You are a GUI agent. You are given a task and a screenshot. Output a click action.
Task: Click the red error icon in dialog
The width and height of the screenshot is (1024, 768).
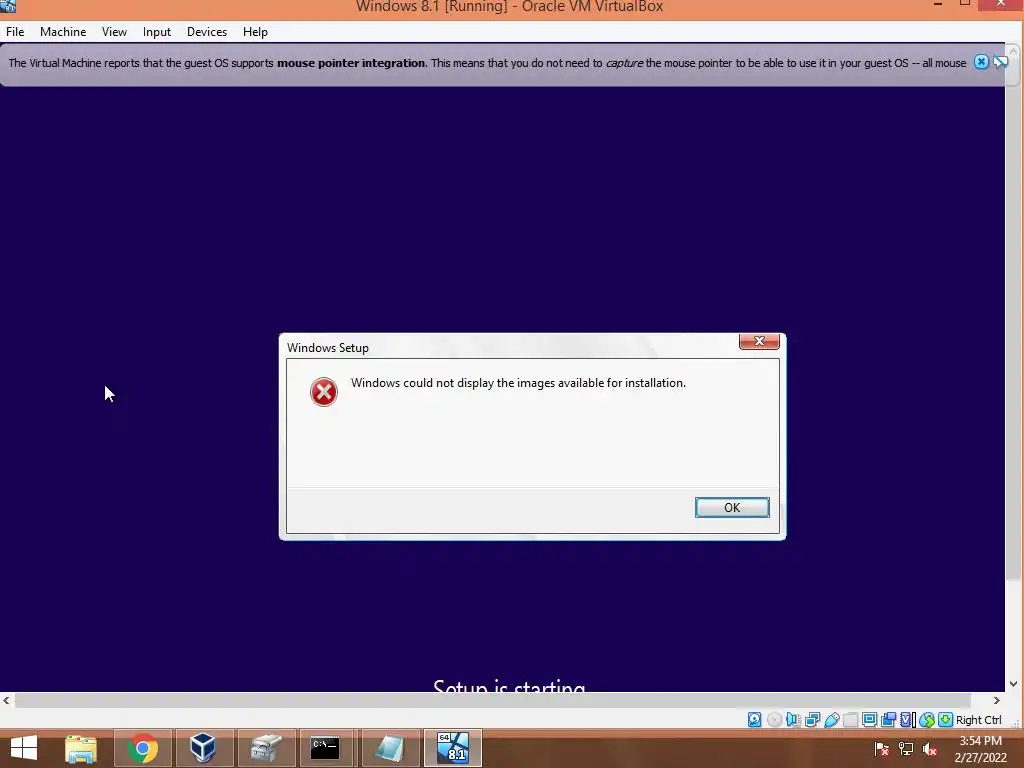[323, 392]
